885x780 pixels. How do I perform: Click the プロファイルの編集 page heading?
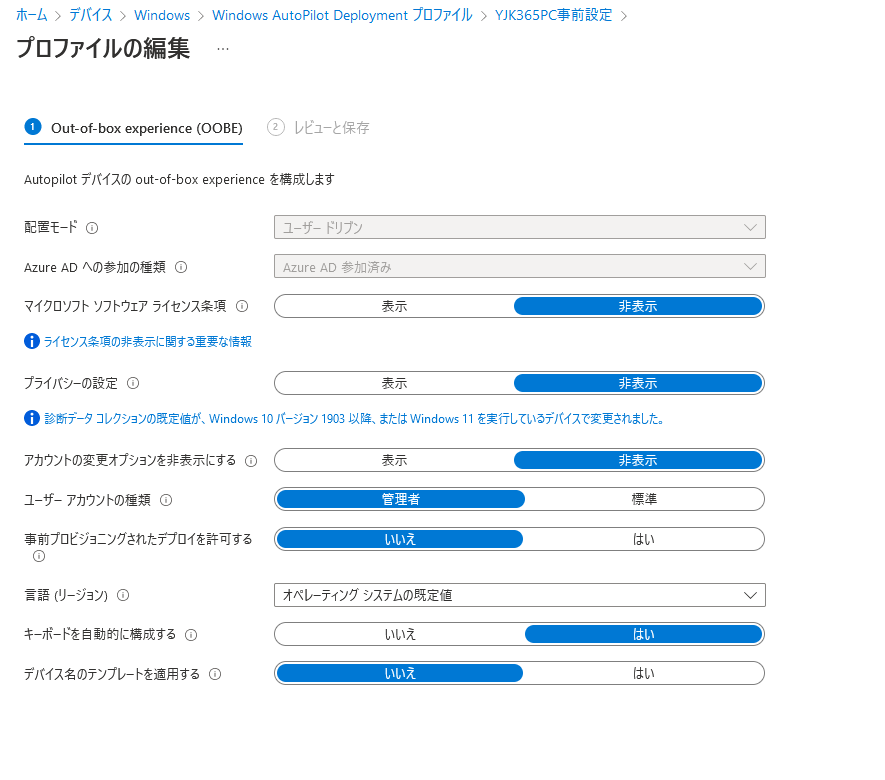(103, 49)
